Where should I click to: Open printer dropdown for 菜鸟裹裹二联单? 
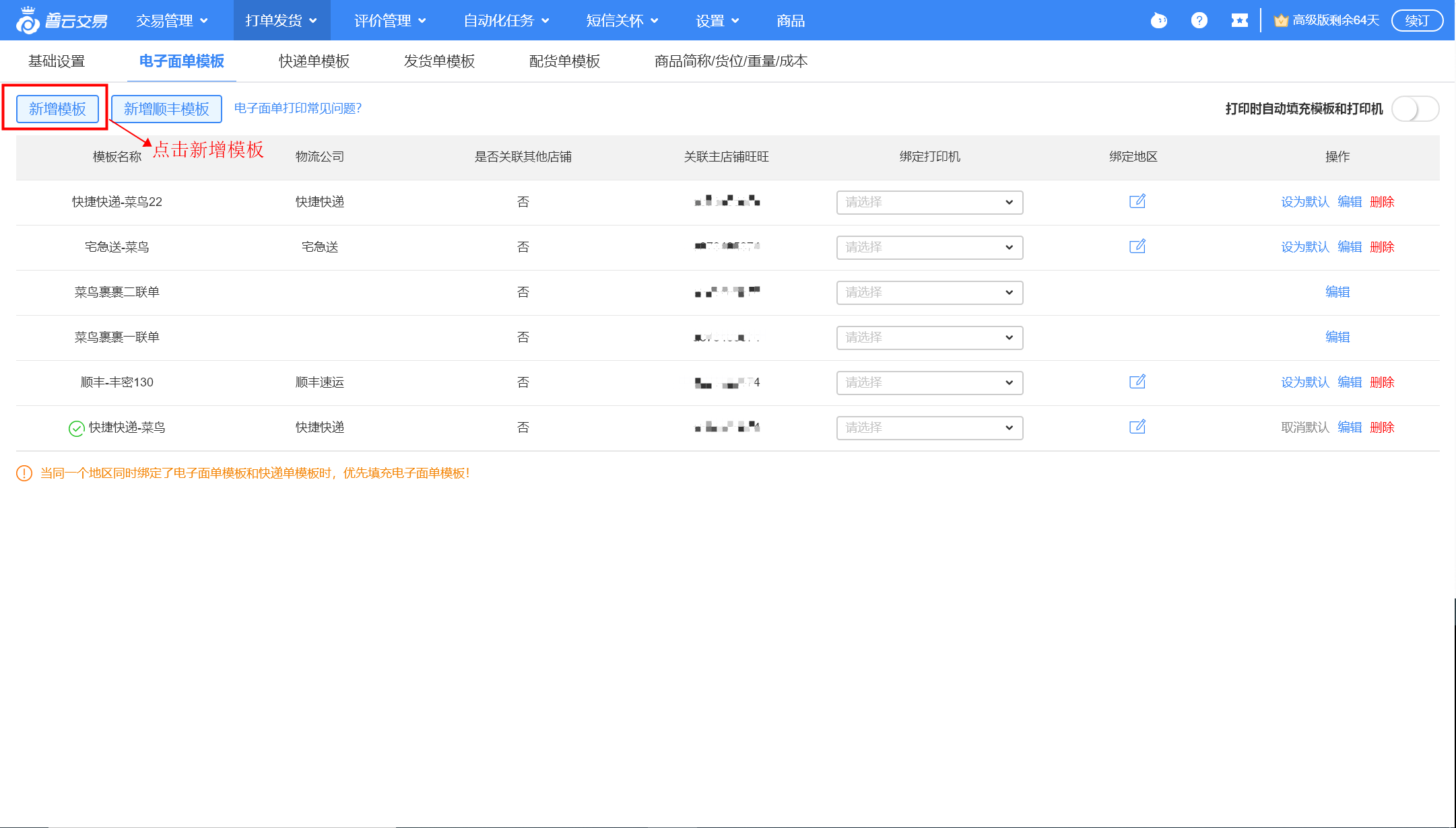coord(929,292)
